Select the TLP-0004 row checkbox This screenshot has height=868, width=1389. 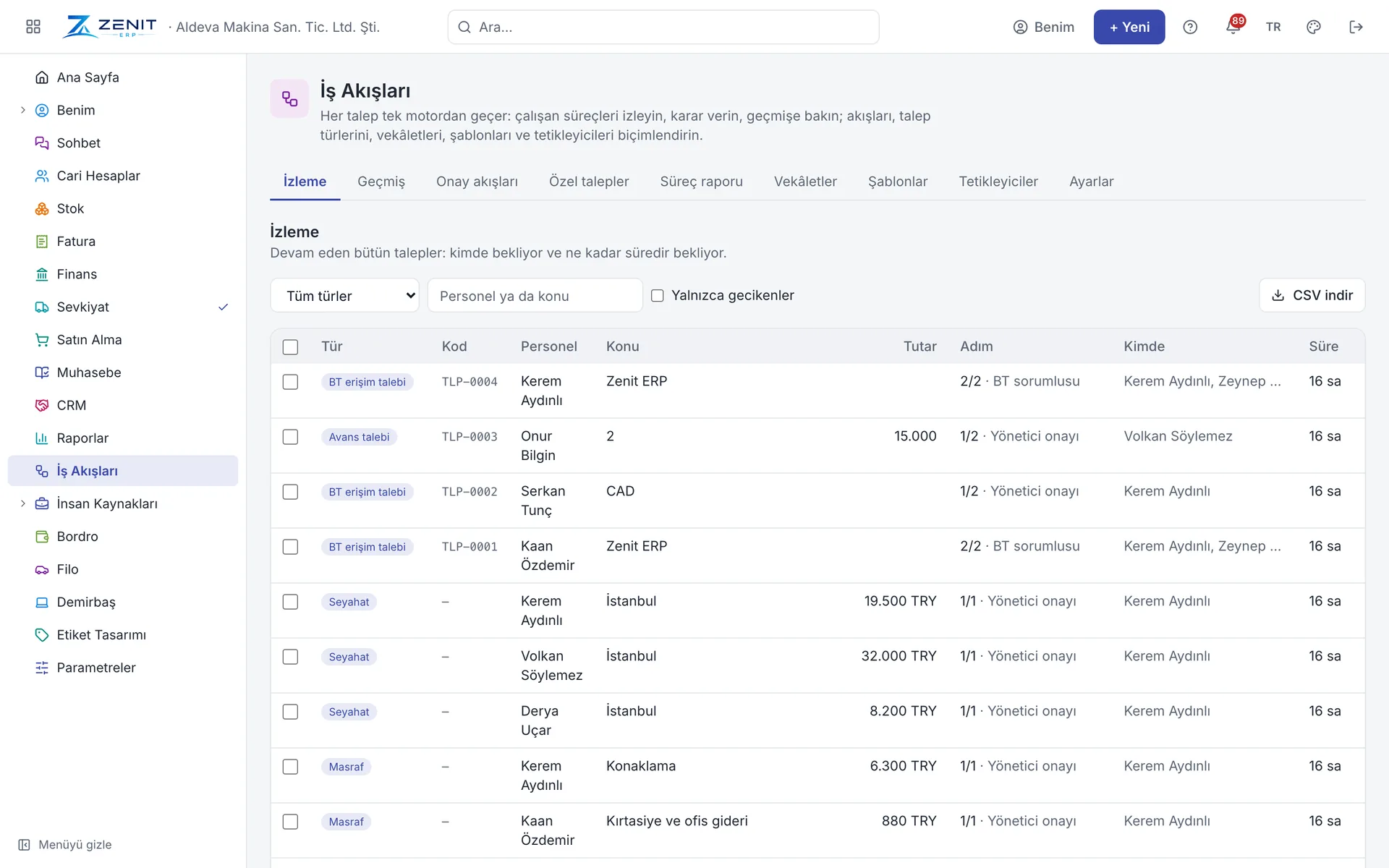tap(290, 382)
